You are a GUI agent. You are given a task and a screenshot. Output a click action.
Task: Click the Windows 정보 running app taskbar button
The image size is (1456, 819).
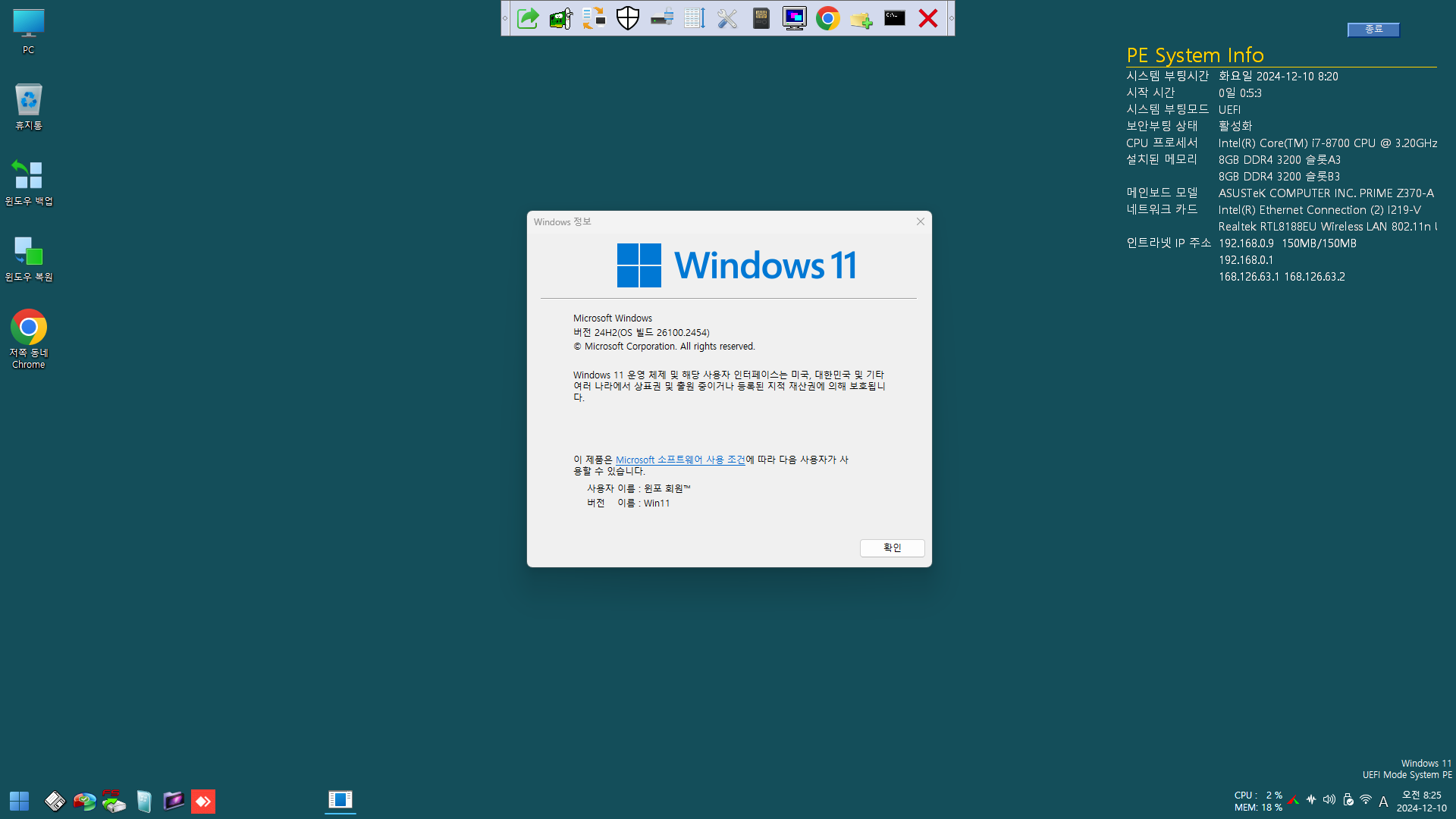340,800
